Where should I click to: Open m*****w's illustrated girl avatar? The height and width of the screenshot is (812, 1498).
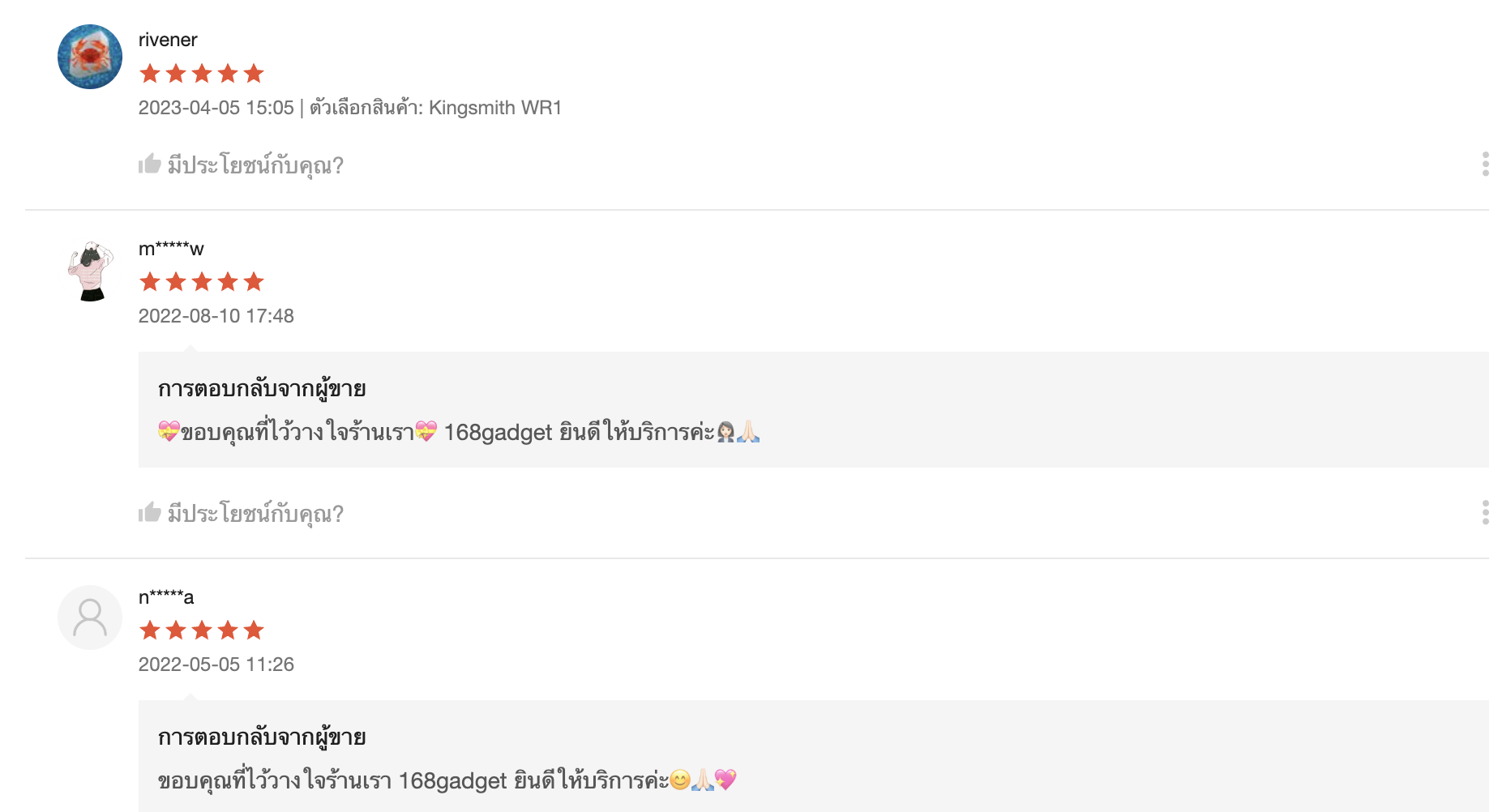[90, 271]
